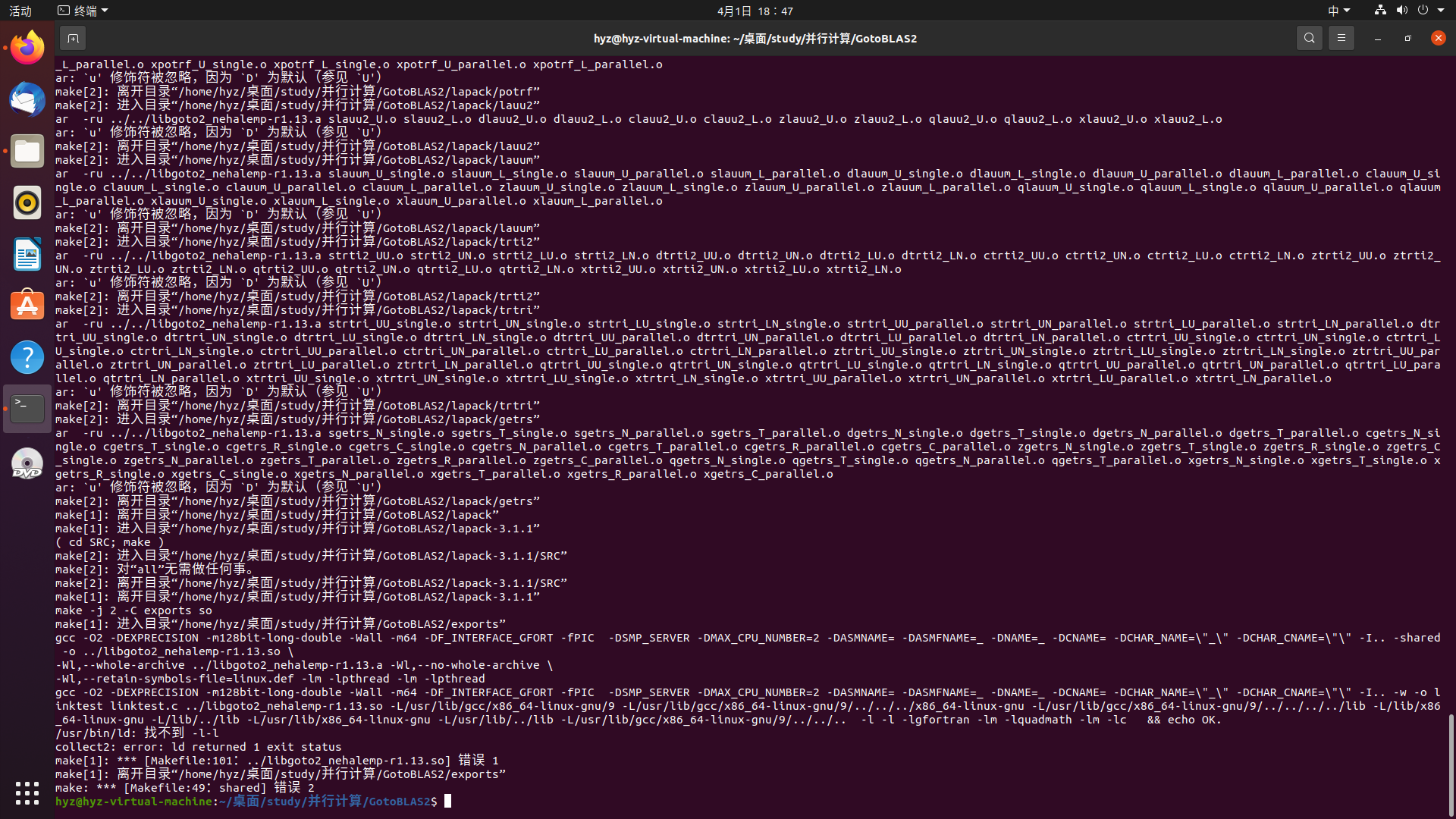Open Thunderbird mail from dock

(x=27, y=99)
